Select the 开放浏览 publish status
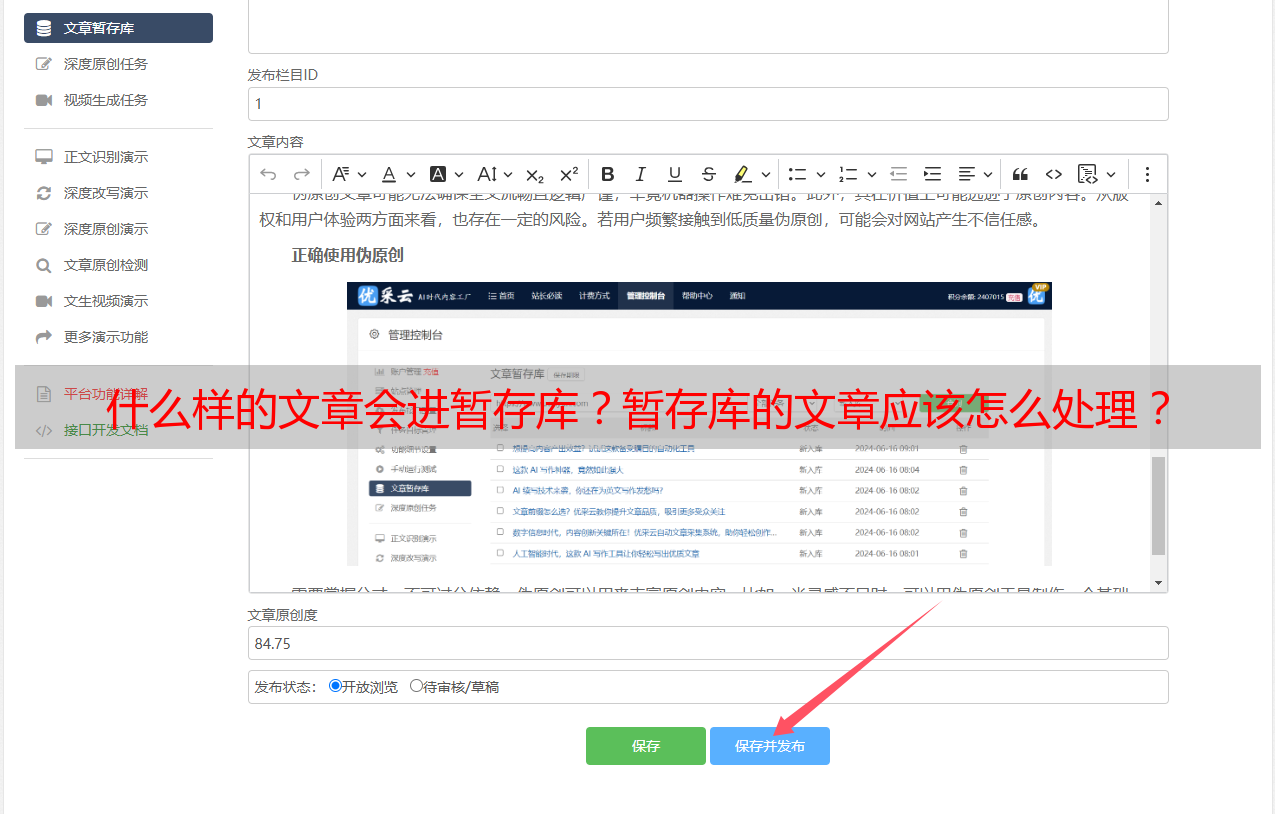The height and width of the screenshot is (814, 1275). 336,687
